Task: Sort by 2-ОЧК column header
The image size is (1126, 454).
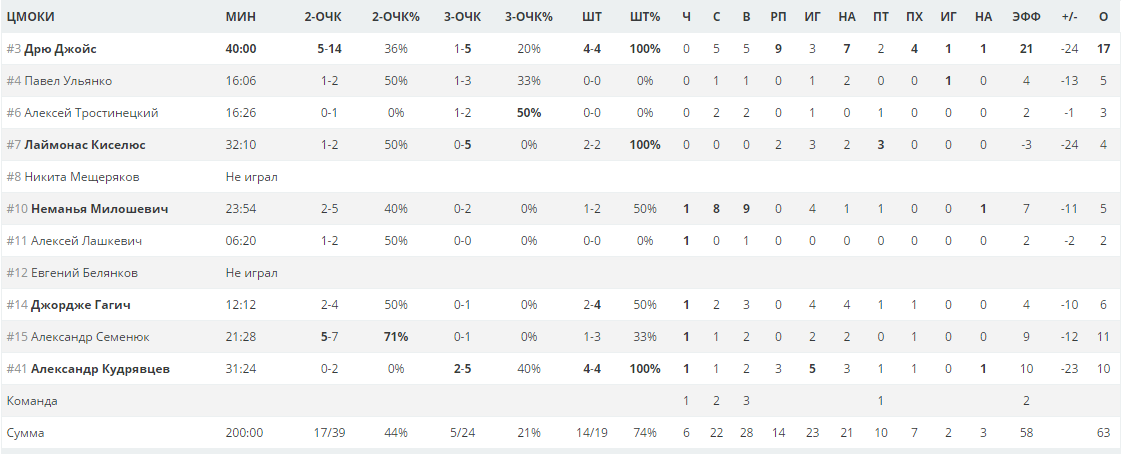Action: (323, 17)
